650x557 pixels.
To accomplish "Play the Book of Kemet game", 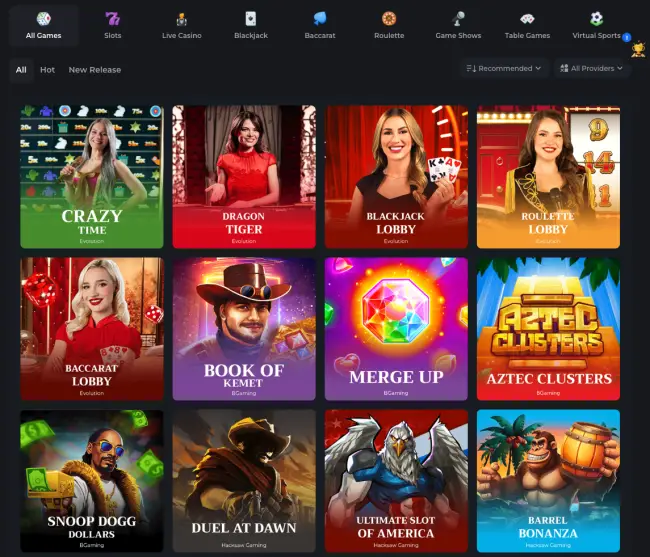I will pyautogui.click(x=244, y=329).
